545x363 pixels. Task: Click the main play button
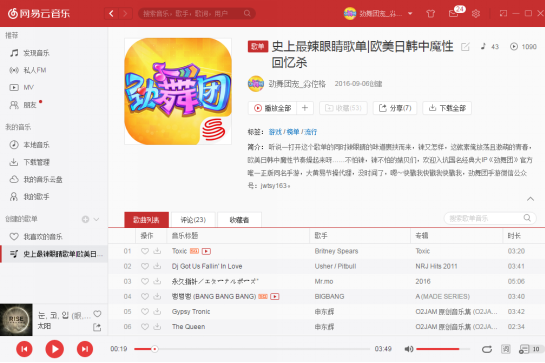pos(55,349)
